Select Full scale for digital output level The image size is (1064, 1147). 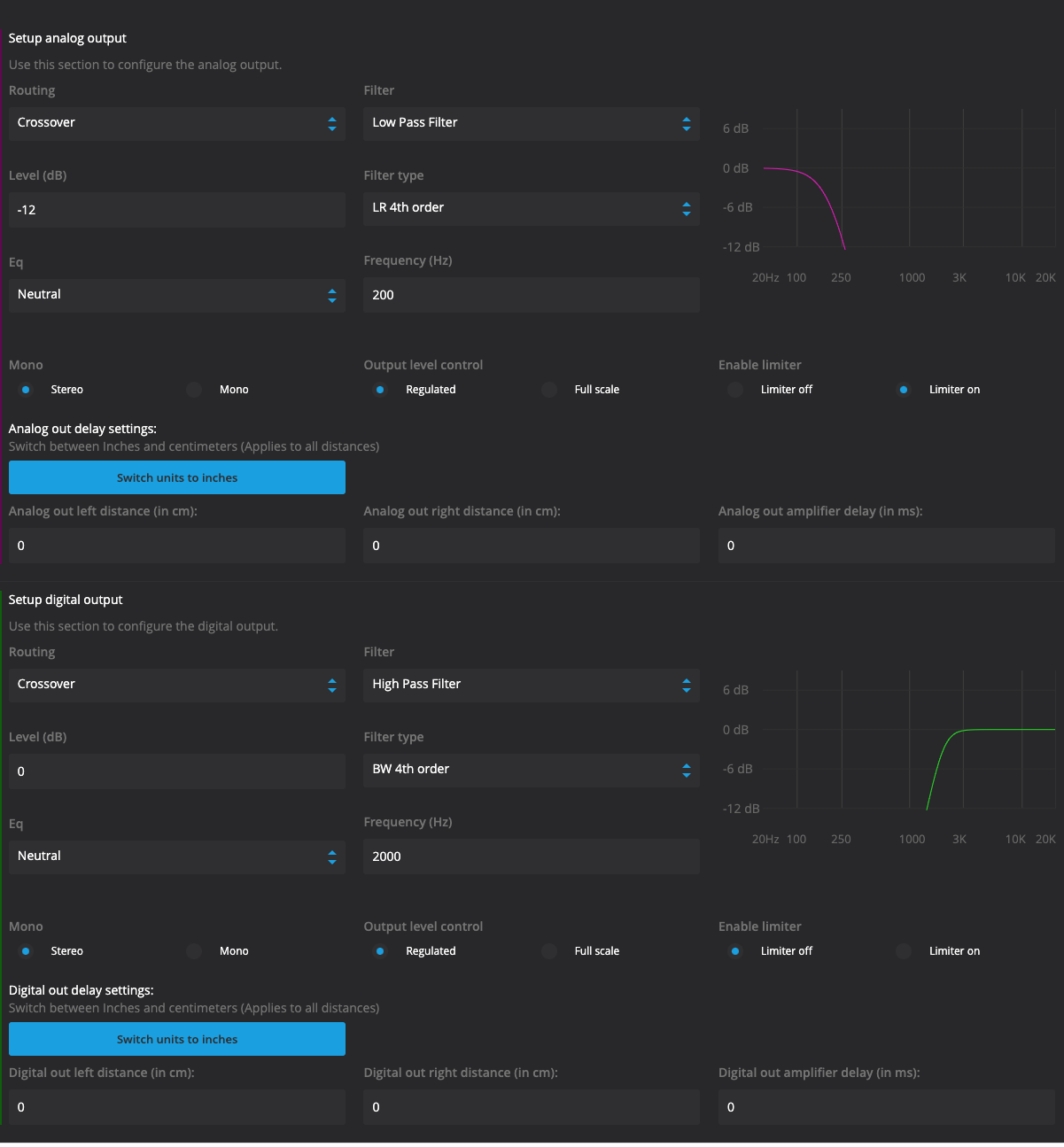(550, 951)
